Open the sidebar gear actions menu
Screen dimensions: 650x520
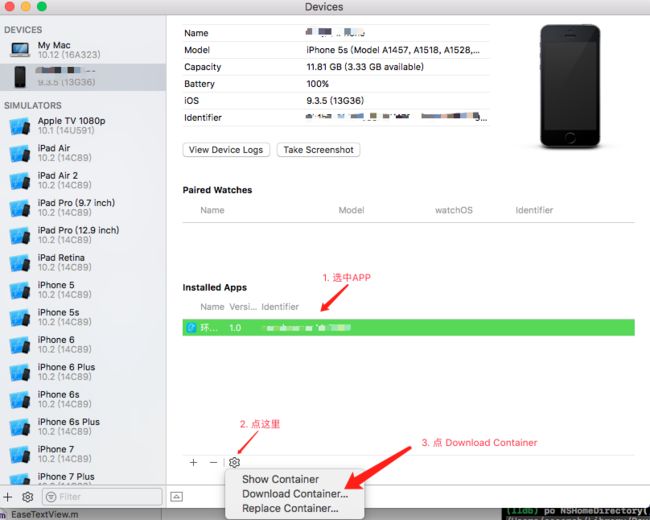28,496
